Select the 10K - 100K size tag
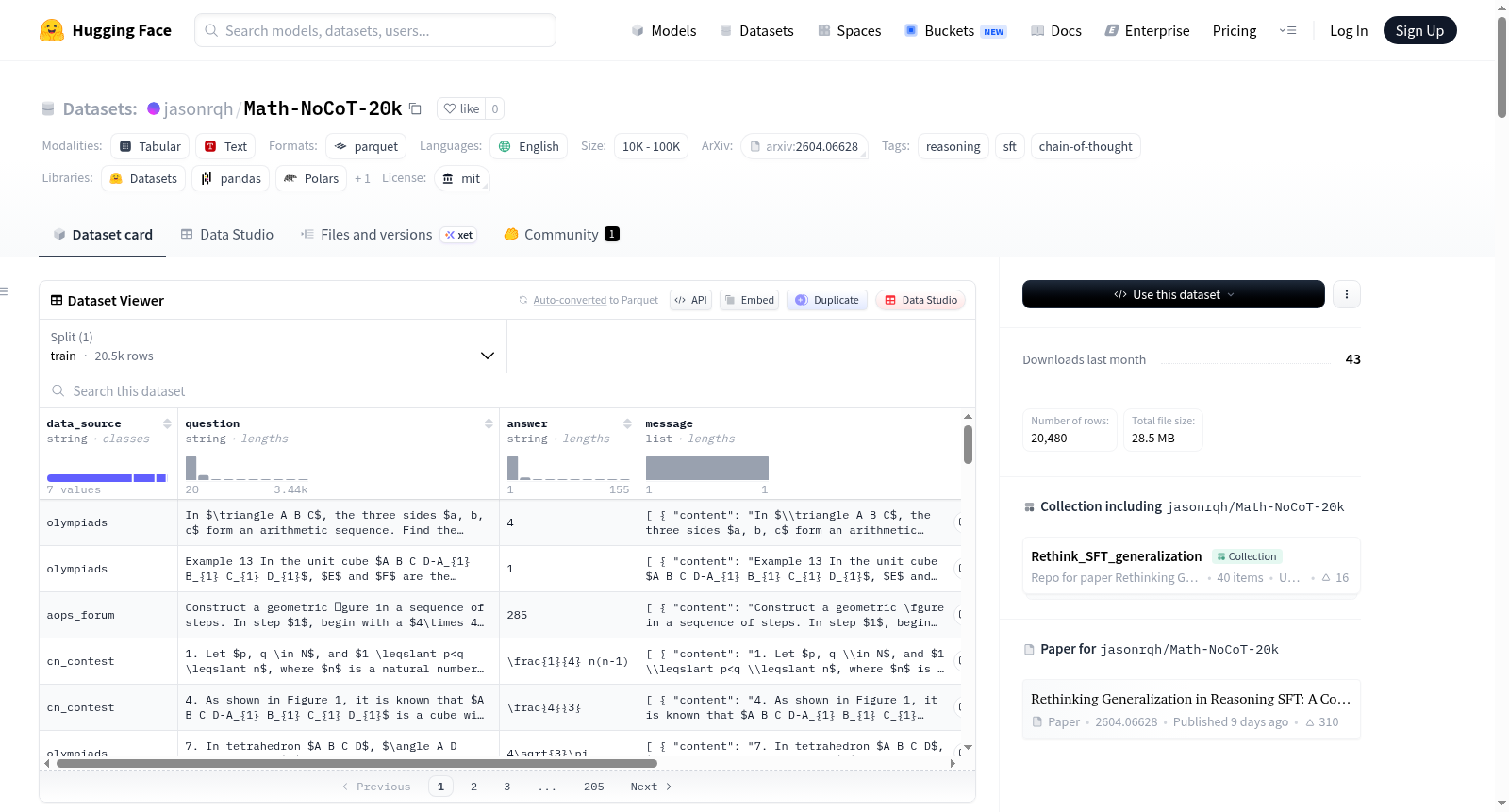The image size is (1509, 812). [x=651, y=146]
